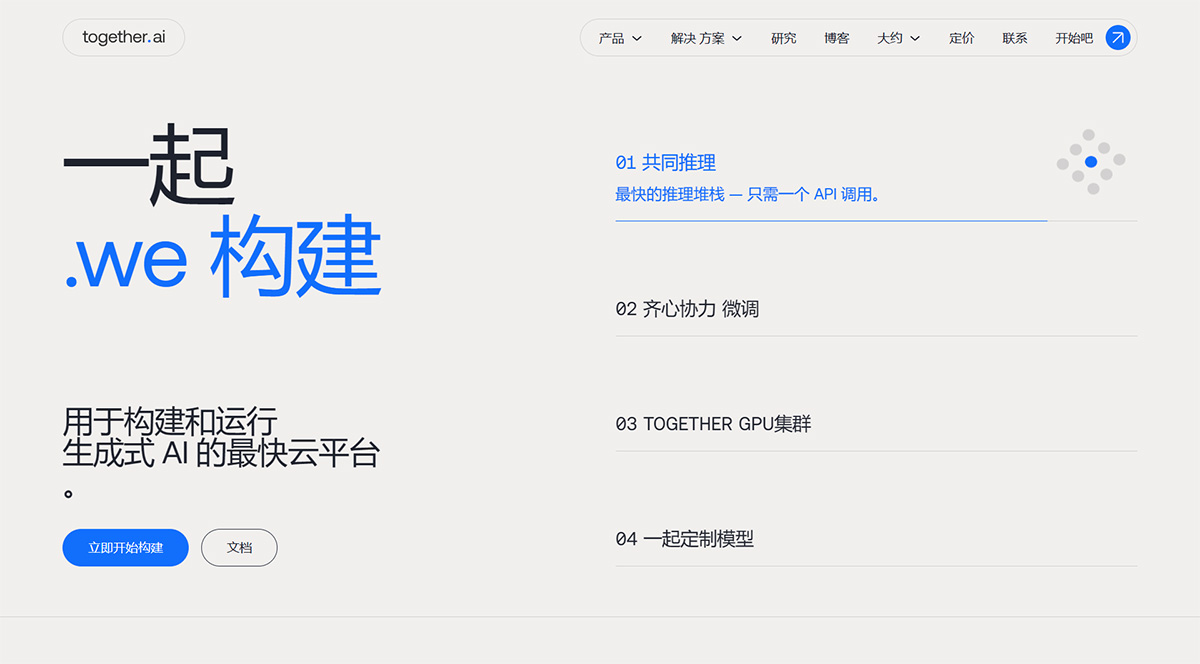
Task: Expand the 解决 方案 dropdown chevron
Action: coord(738,38)
